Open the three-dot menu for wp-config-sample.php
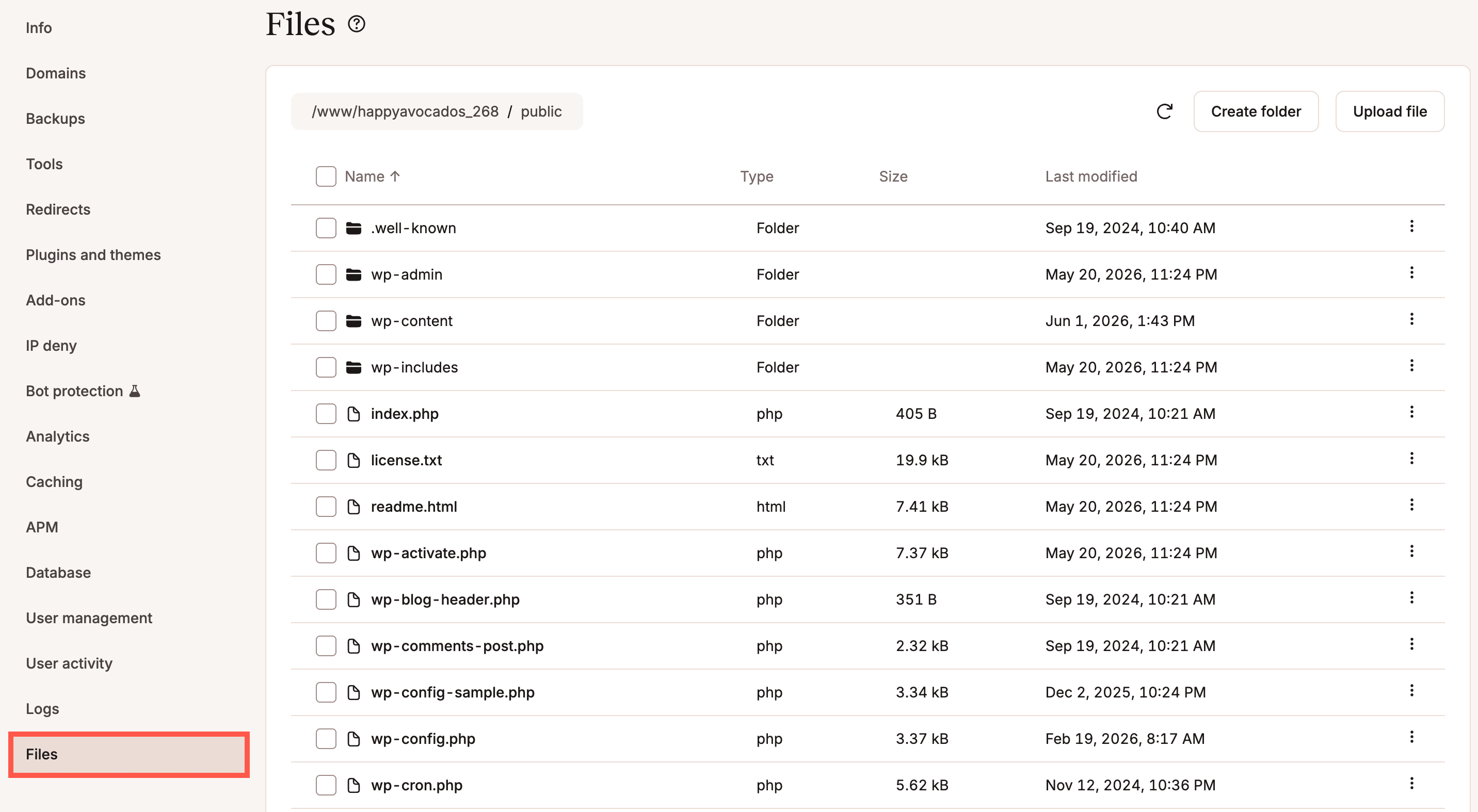The image size is (1478, 812). click(1411, 691)
